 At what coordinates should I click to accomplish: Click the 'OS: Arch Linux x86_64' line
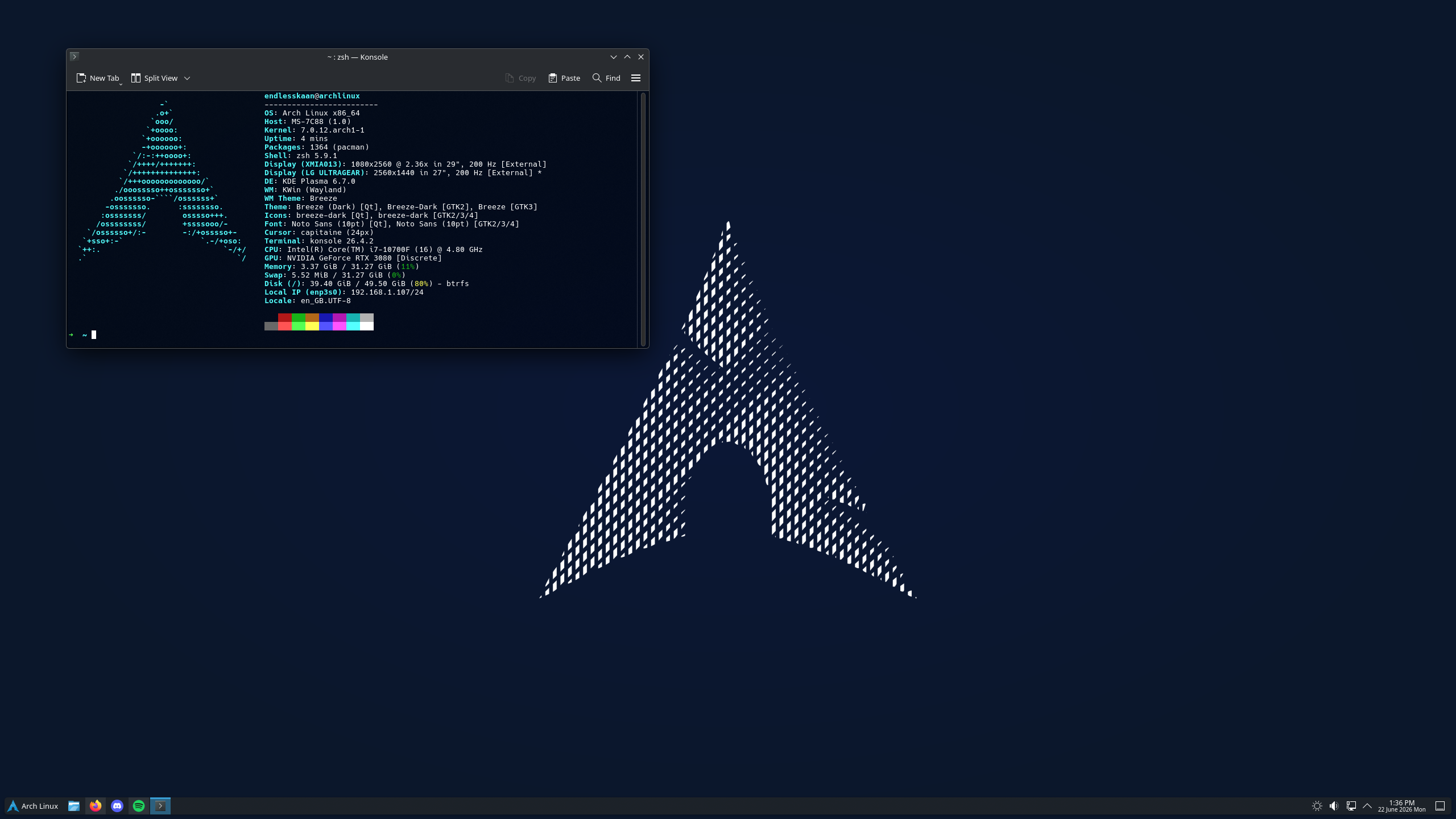pyautogui.click(x=312, y=113)
